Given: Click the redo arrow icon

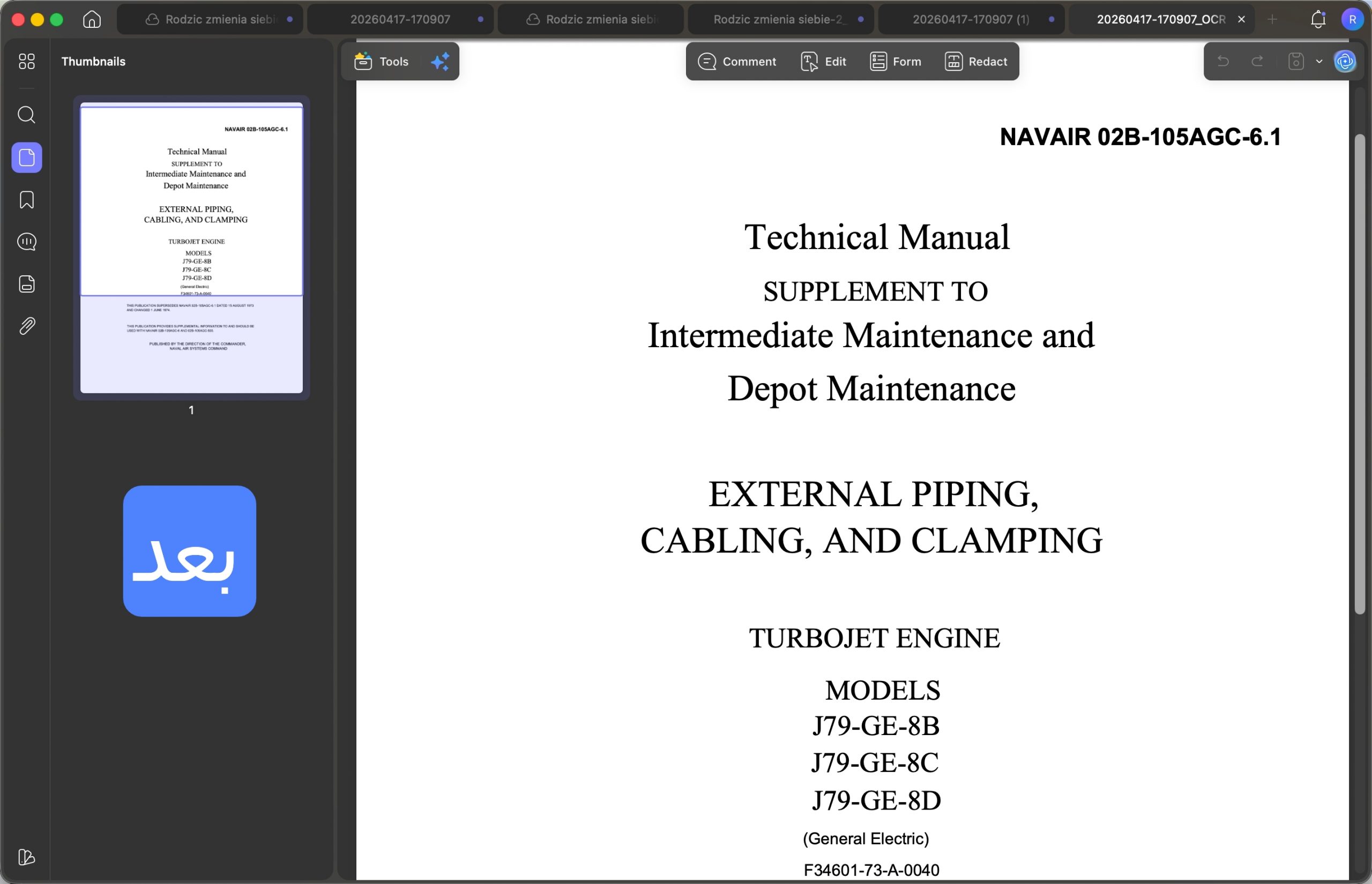Looking at the screenshot, I should (x=1257, y=62).
